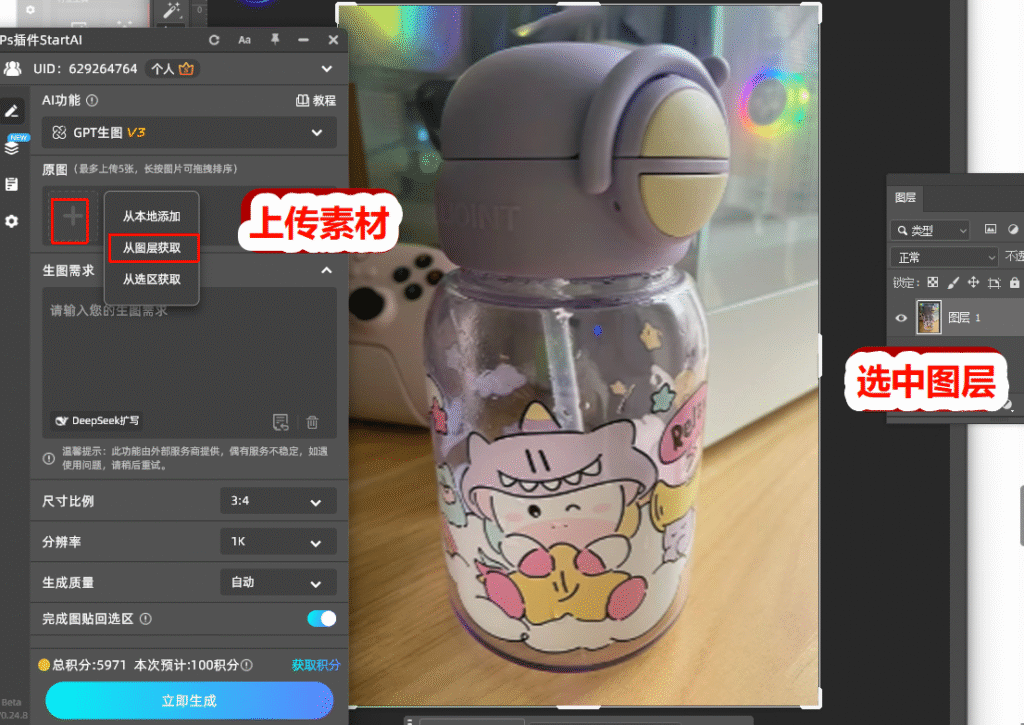
Task: Click the info icon beside AI功能
Action: [x=92, y=100]
